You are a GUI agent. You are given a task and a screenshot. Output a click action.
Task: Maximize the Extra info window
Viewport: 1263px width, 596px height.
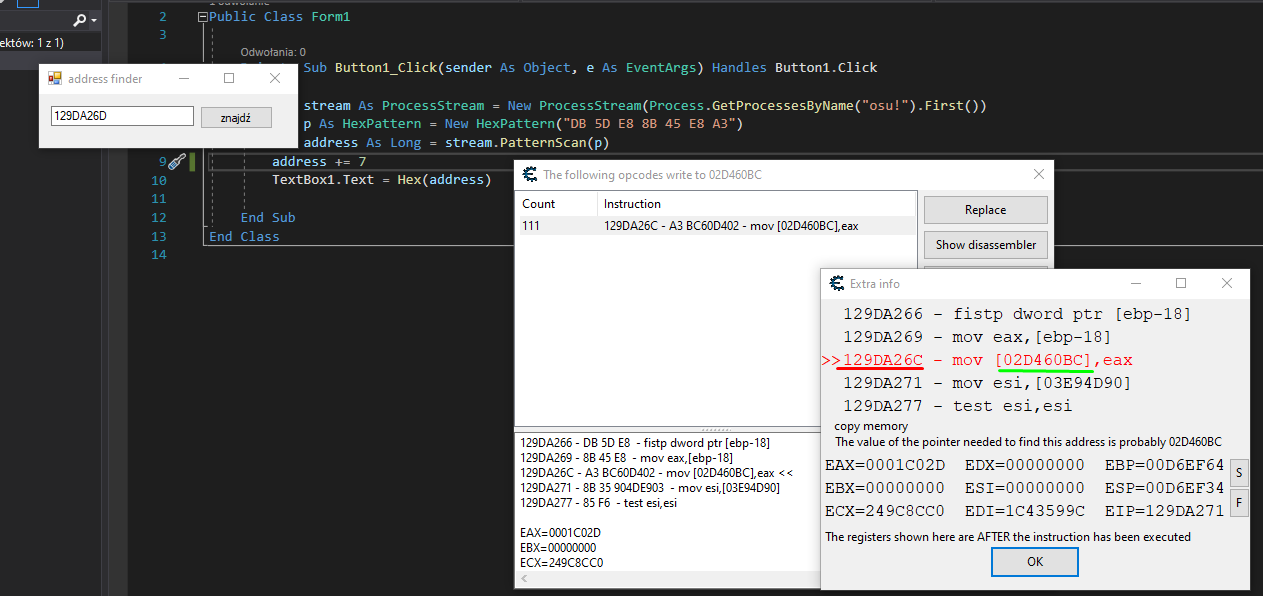tap(1180, 284)
